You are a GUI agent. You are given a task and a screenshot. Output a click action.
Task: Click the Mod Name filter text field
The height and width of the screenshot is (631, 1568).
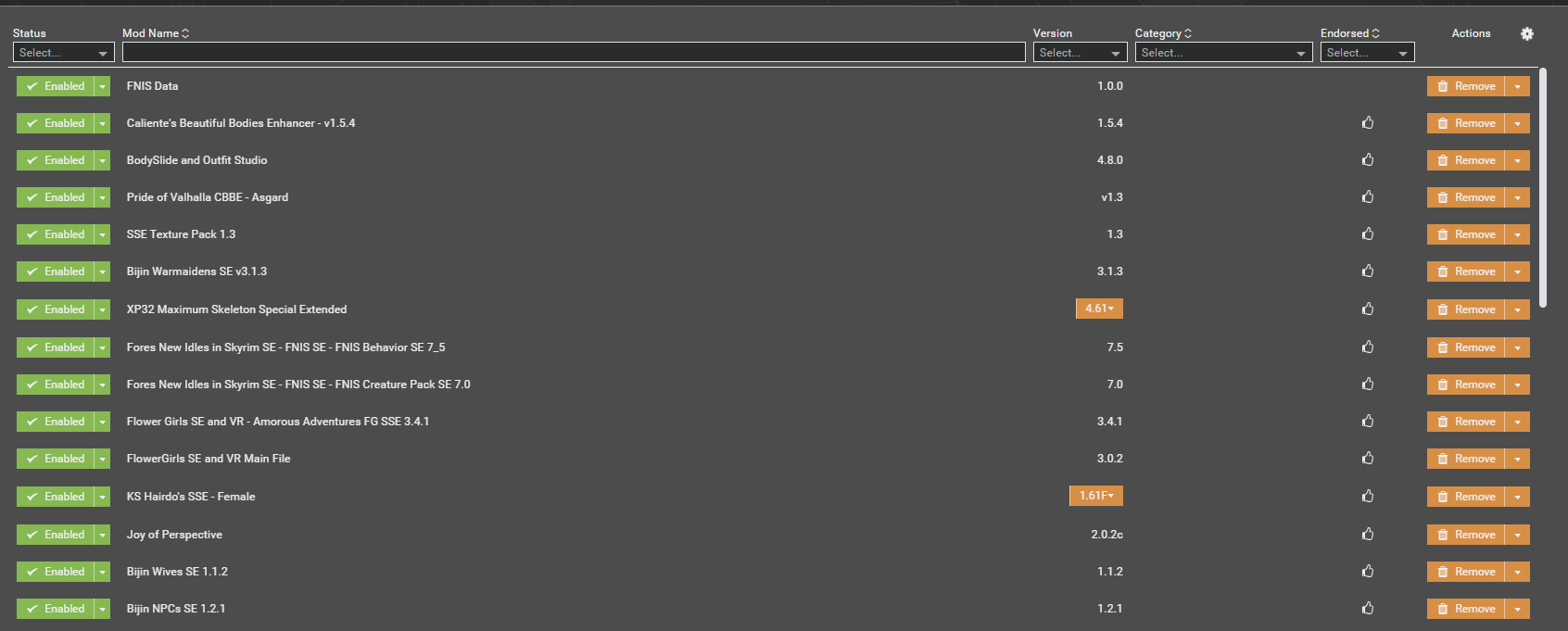(574, 53)
